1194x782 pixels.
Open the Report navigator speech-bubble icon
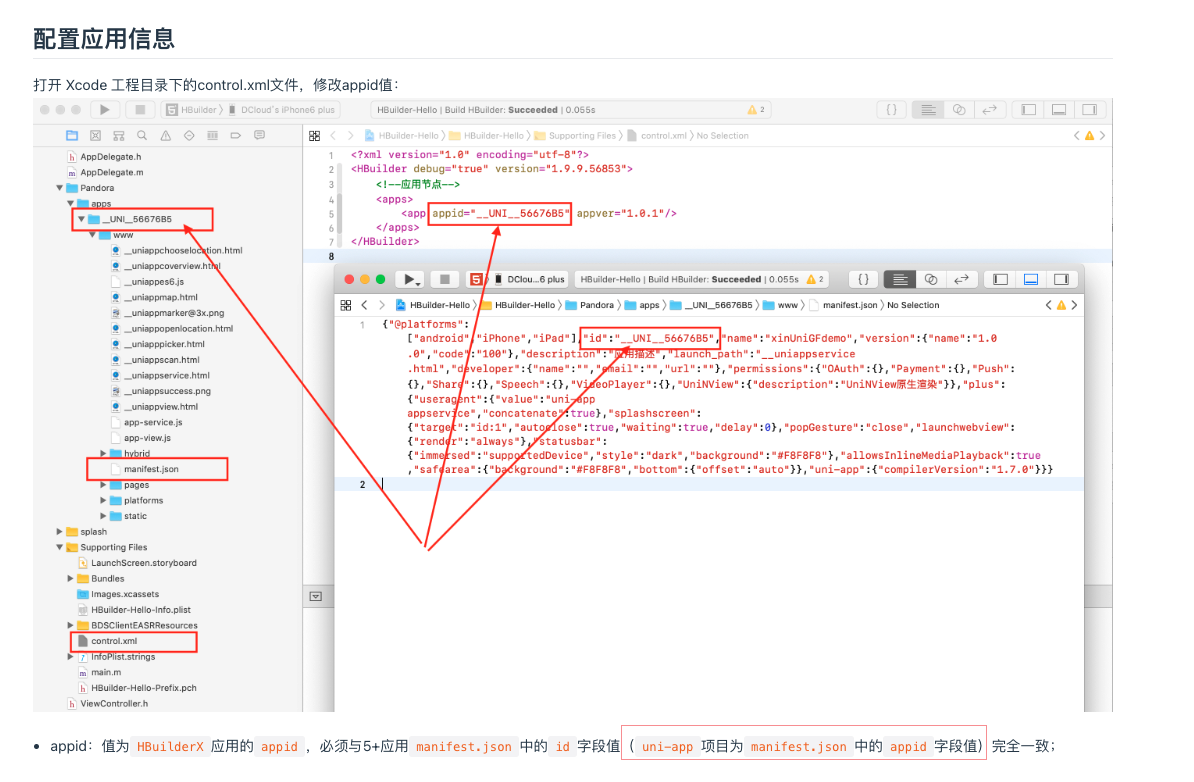click(x=259, y=135)
